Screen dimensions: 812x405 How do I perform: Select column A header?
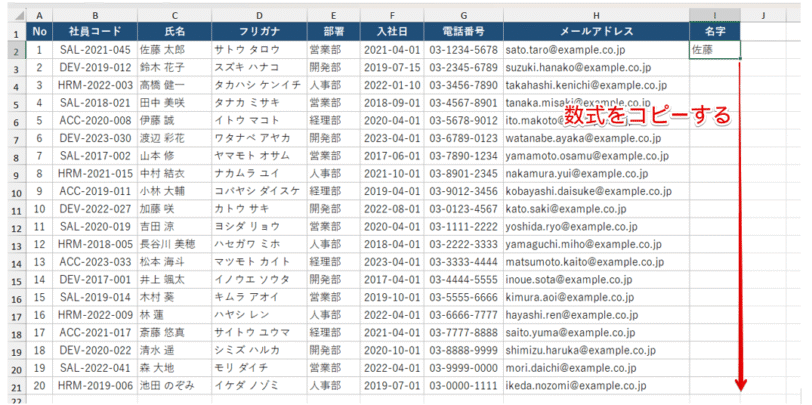click(x=40, y=16)
